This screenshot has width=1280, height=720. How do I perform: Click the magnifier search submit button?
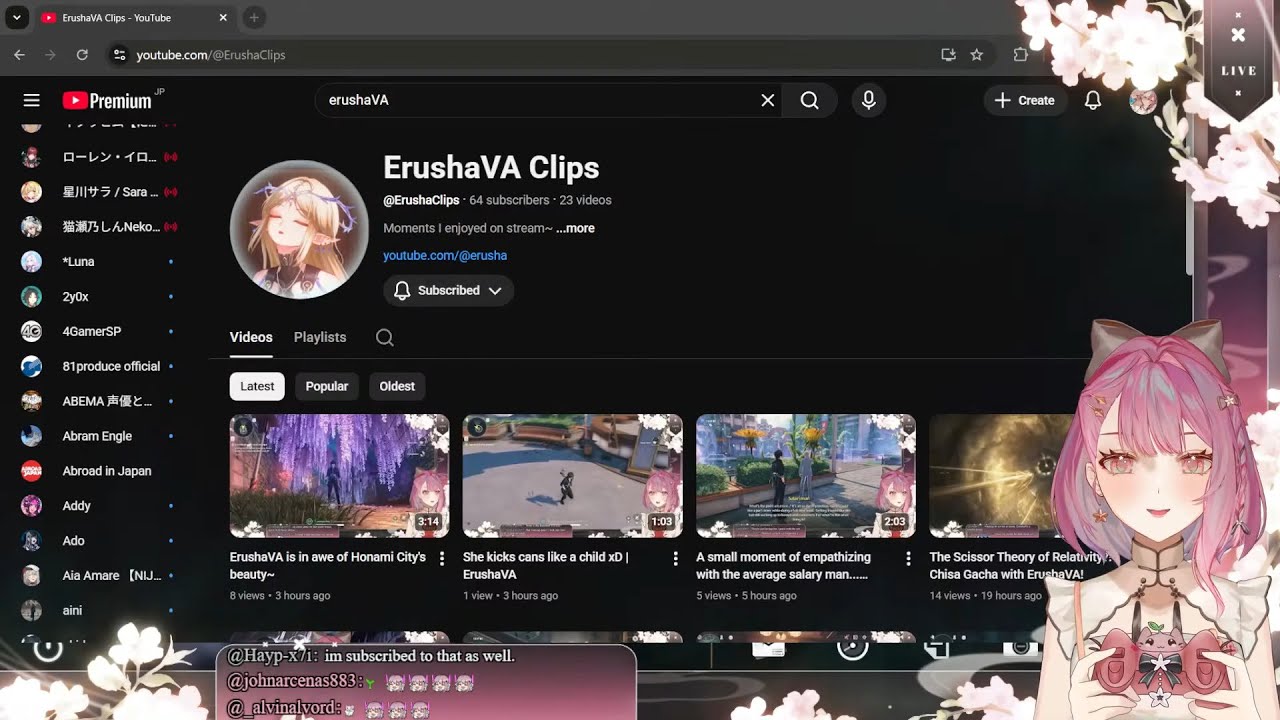pyautogui.click(x=810, y=100)
